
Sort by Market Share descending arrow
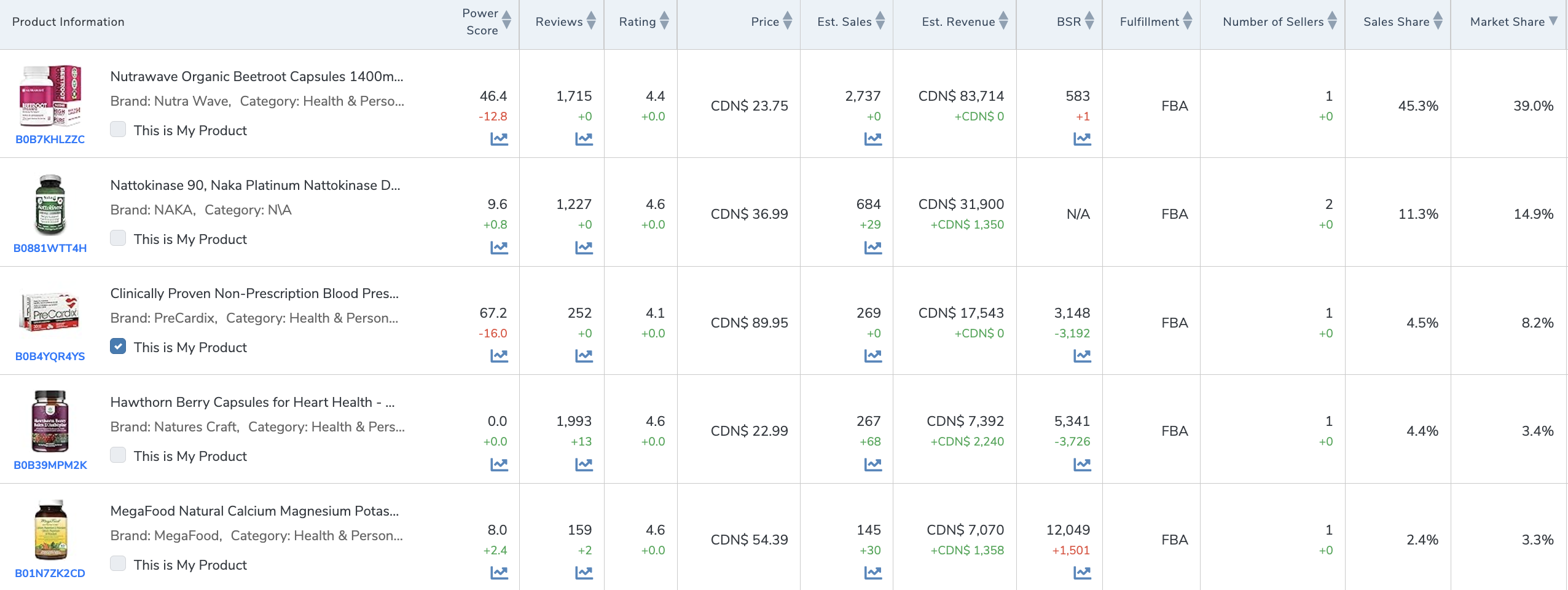click(1553, 21)
